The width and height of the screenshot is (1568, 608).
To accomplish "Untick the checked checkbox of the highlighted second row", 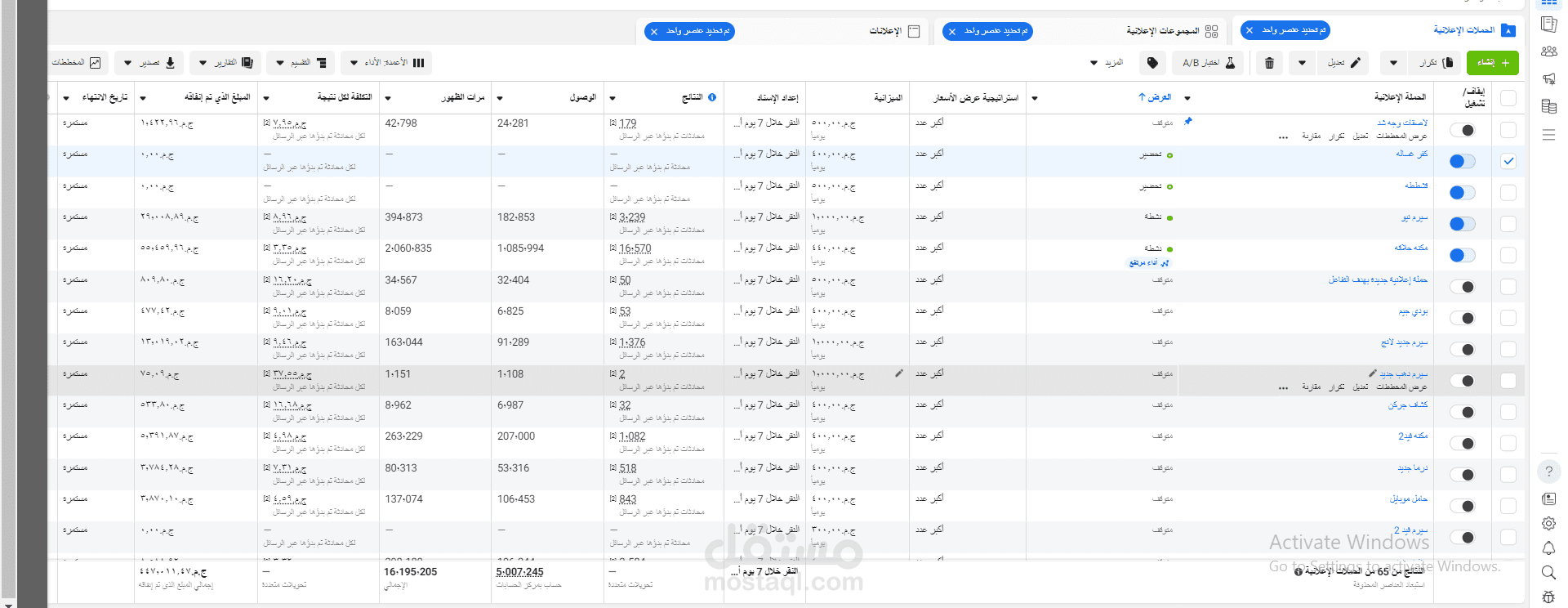I will point(1508,162).
